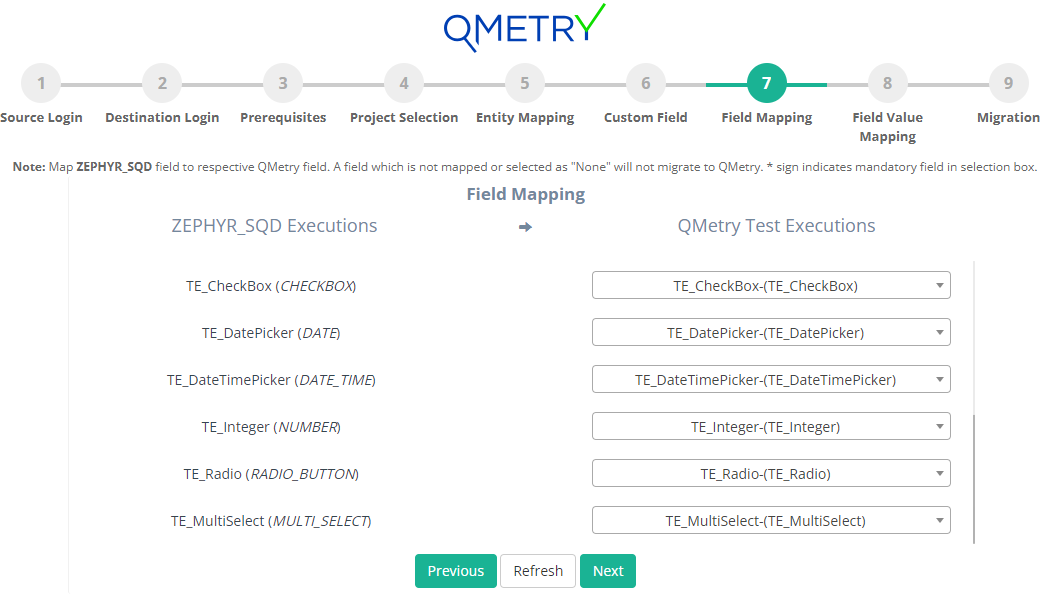Click the ZEPHYR_SQD Executions heading

tap(274, 226)
